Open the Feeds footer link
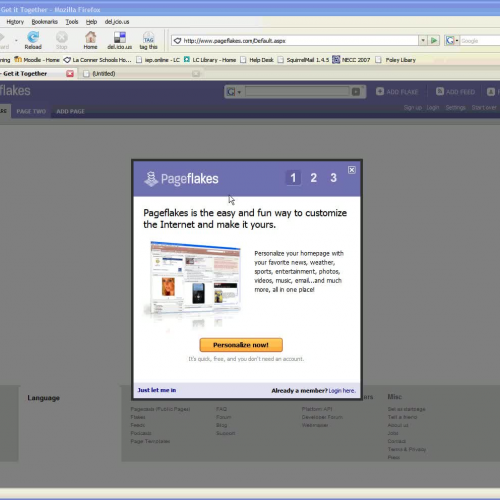This screenshot has height=500, width=500. tap(138, 425)
